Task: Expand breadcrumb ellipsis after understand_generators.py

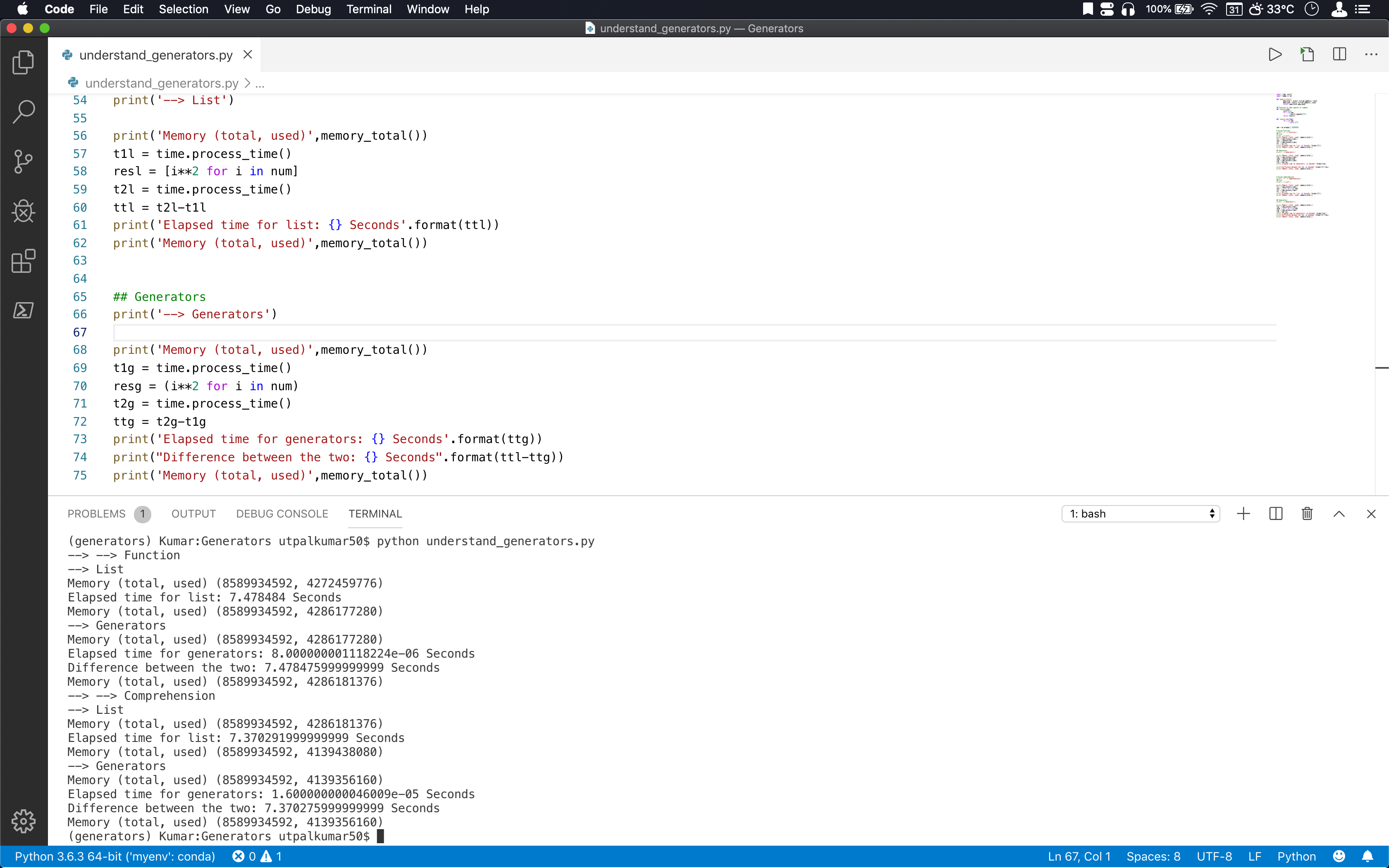Action: [260, 84]
